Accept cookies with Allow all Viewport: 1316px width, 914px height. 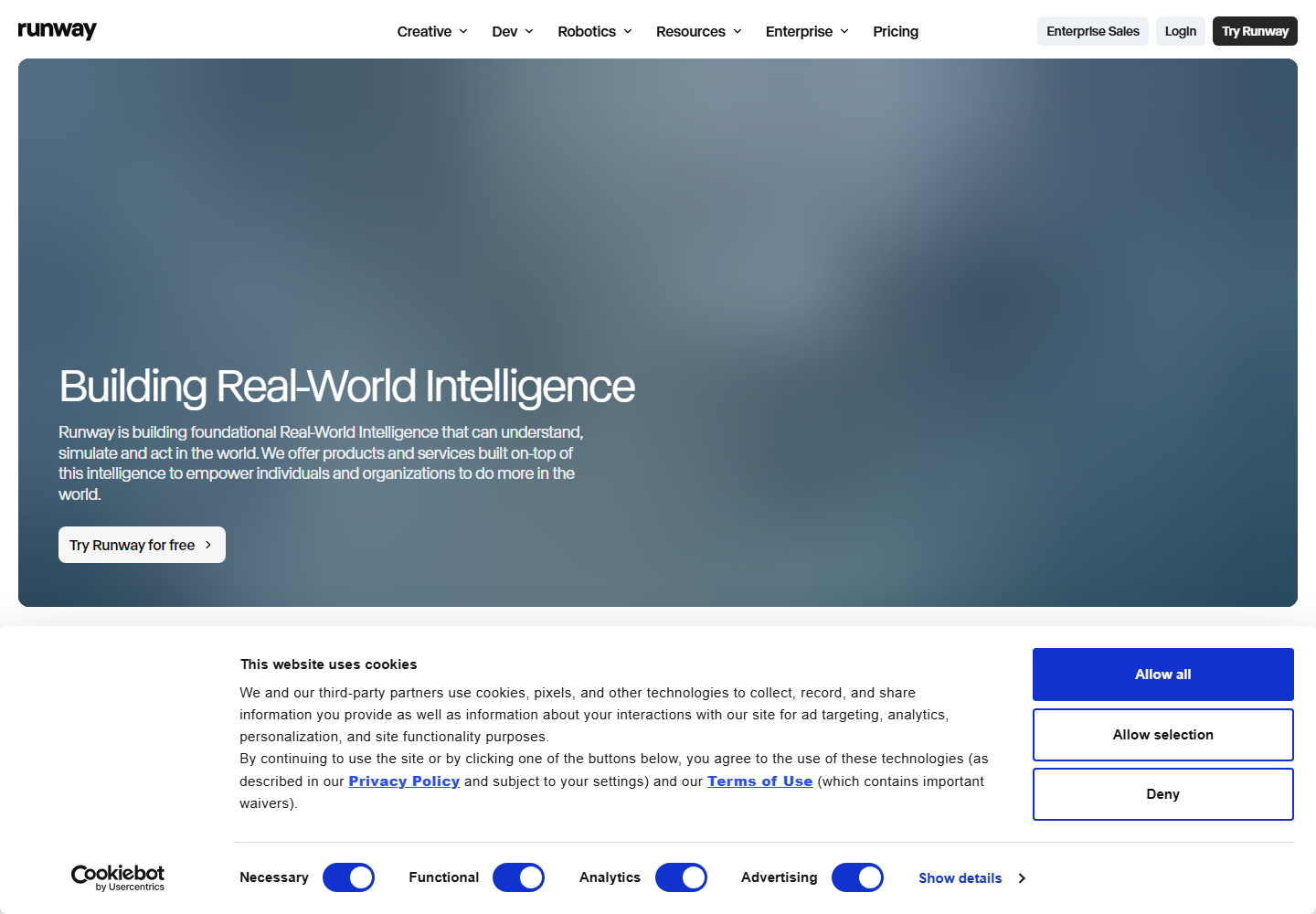click(1162, 675)
